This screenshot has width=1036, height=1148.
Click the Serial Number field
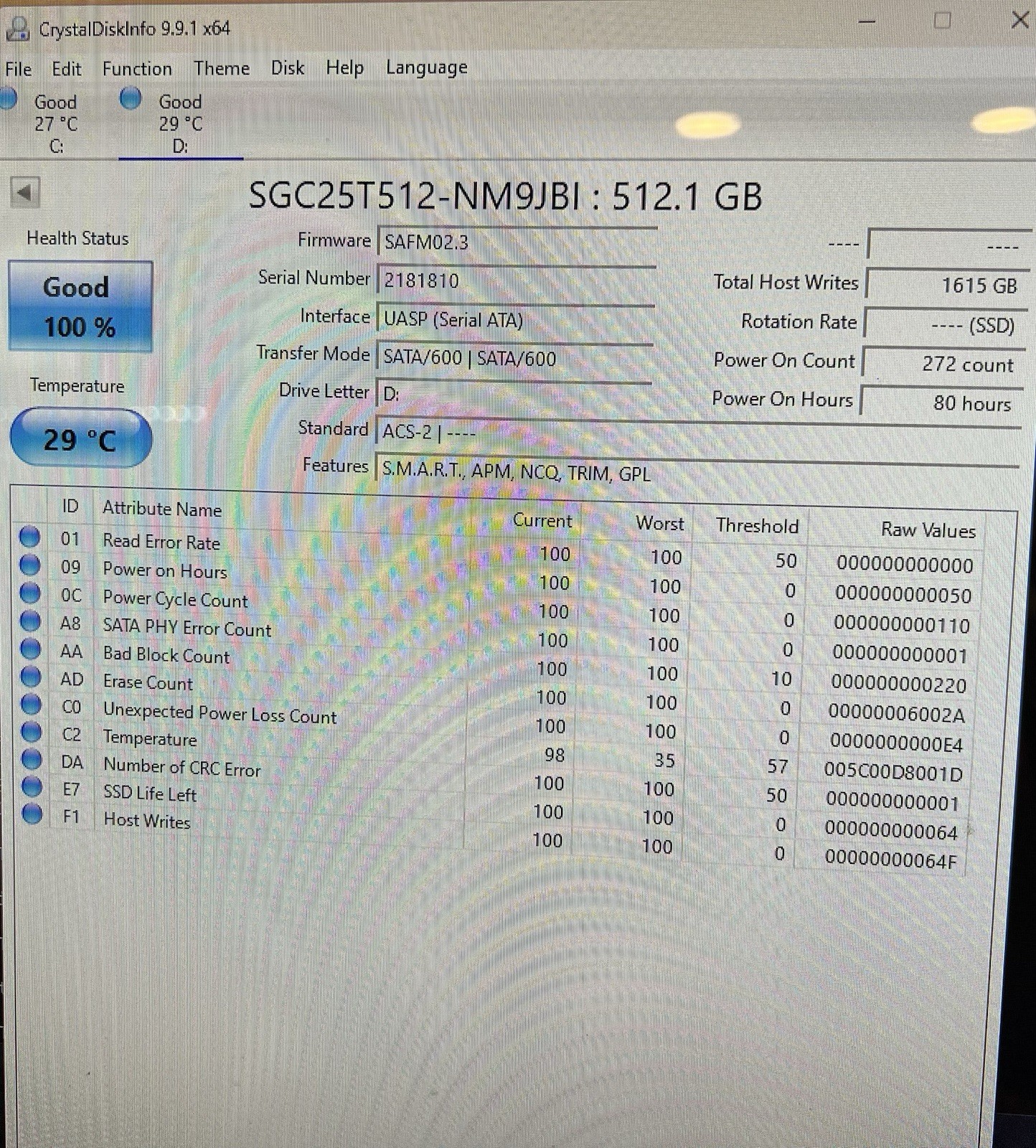517,280
